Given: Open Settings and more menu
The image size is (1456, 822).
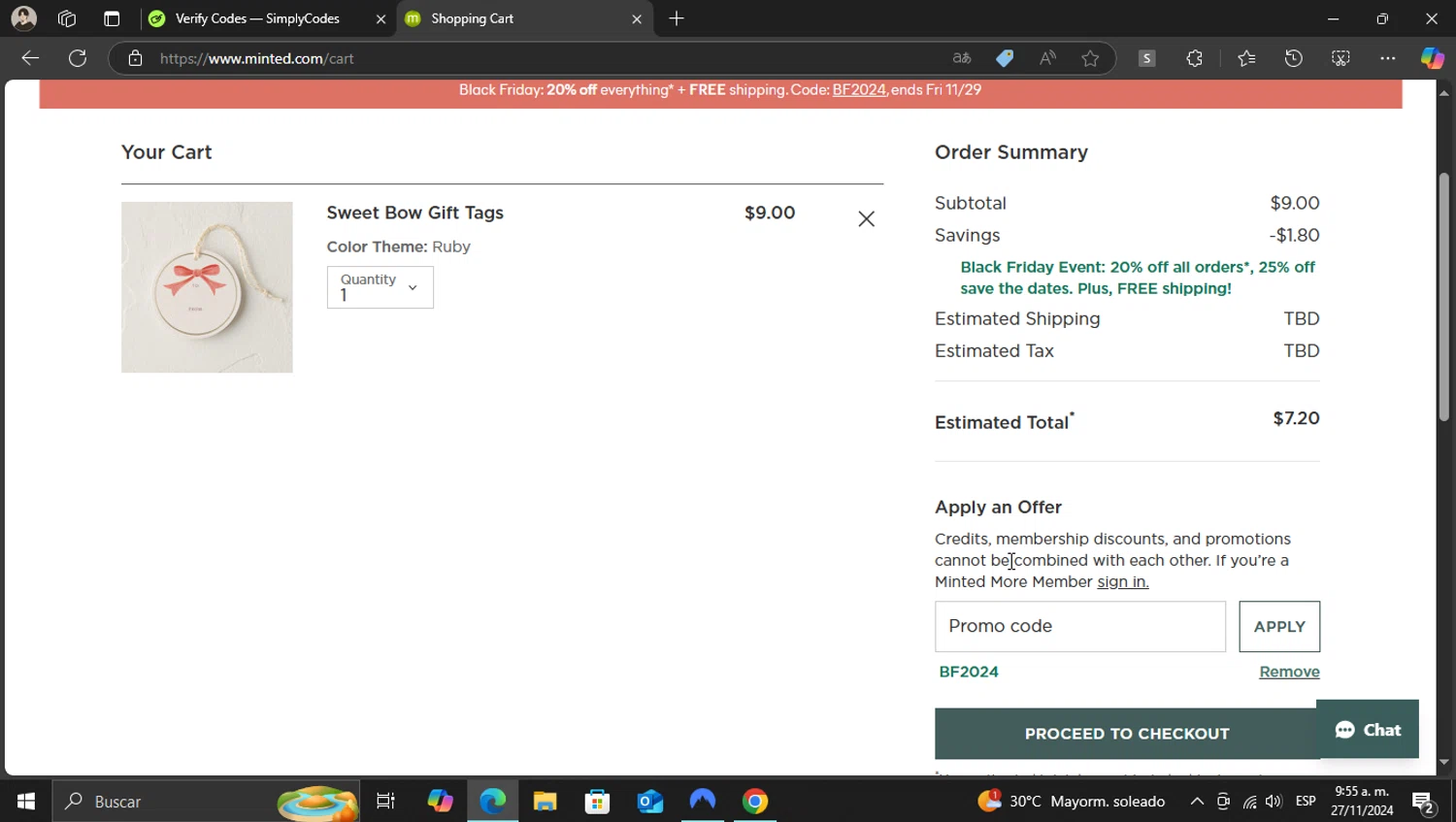Looking at the screenshot, I should point(1388,58).
